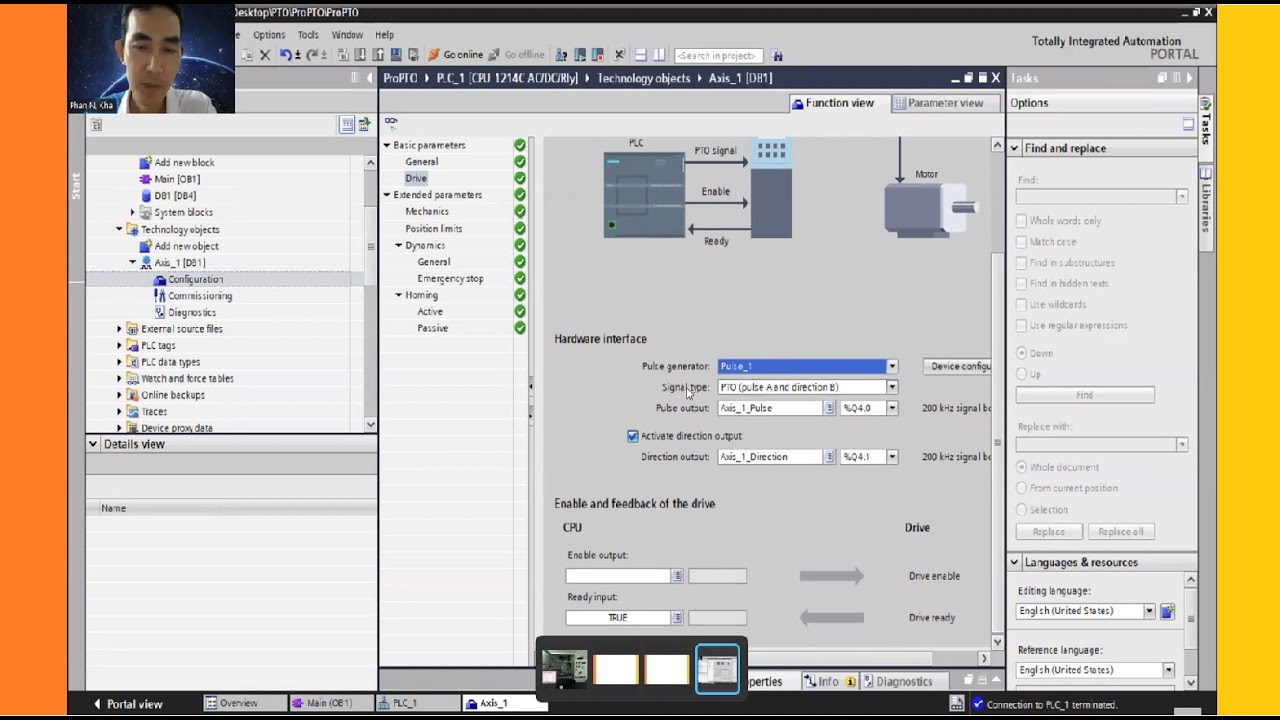Open the Options menu
This screenshot has width=1280, height=720.
pos(269,35)
